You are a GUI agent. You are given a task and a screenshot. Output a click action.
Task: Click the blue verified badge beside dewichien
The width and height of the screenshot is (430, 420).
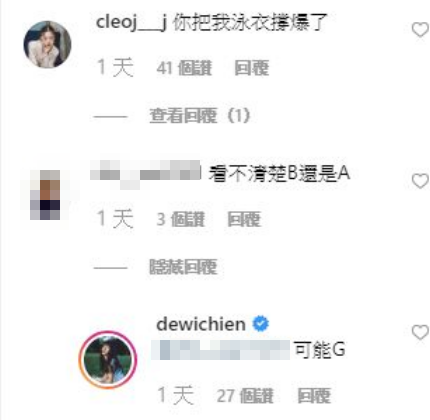pos(261,324)
